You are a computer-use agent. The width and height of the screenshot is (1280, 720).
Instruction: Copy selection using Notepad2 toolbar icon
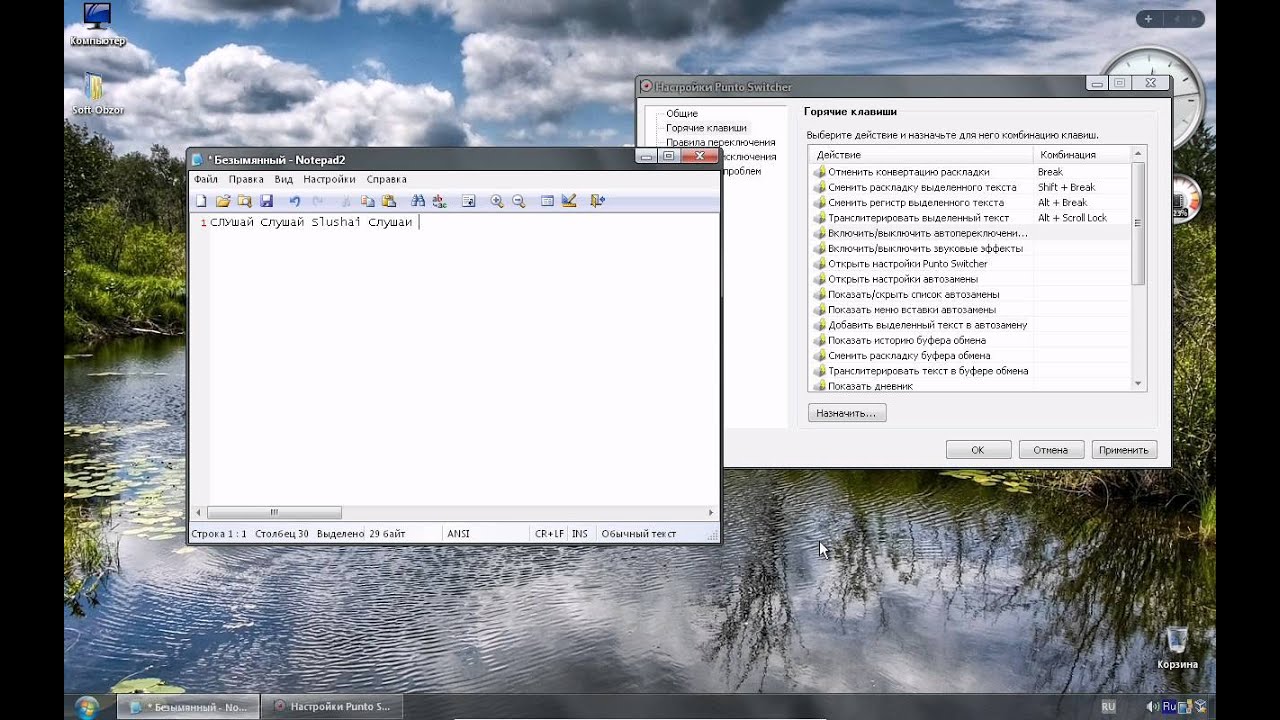pyautogui.click(x=367, y=201)
